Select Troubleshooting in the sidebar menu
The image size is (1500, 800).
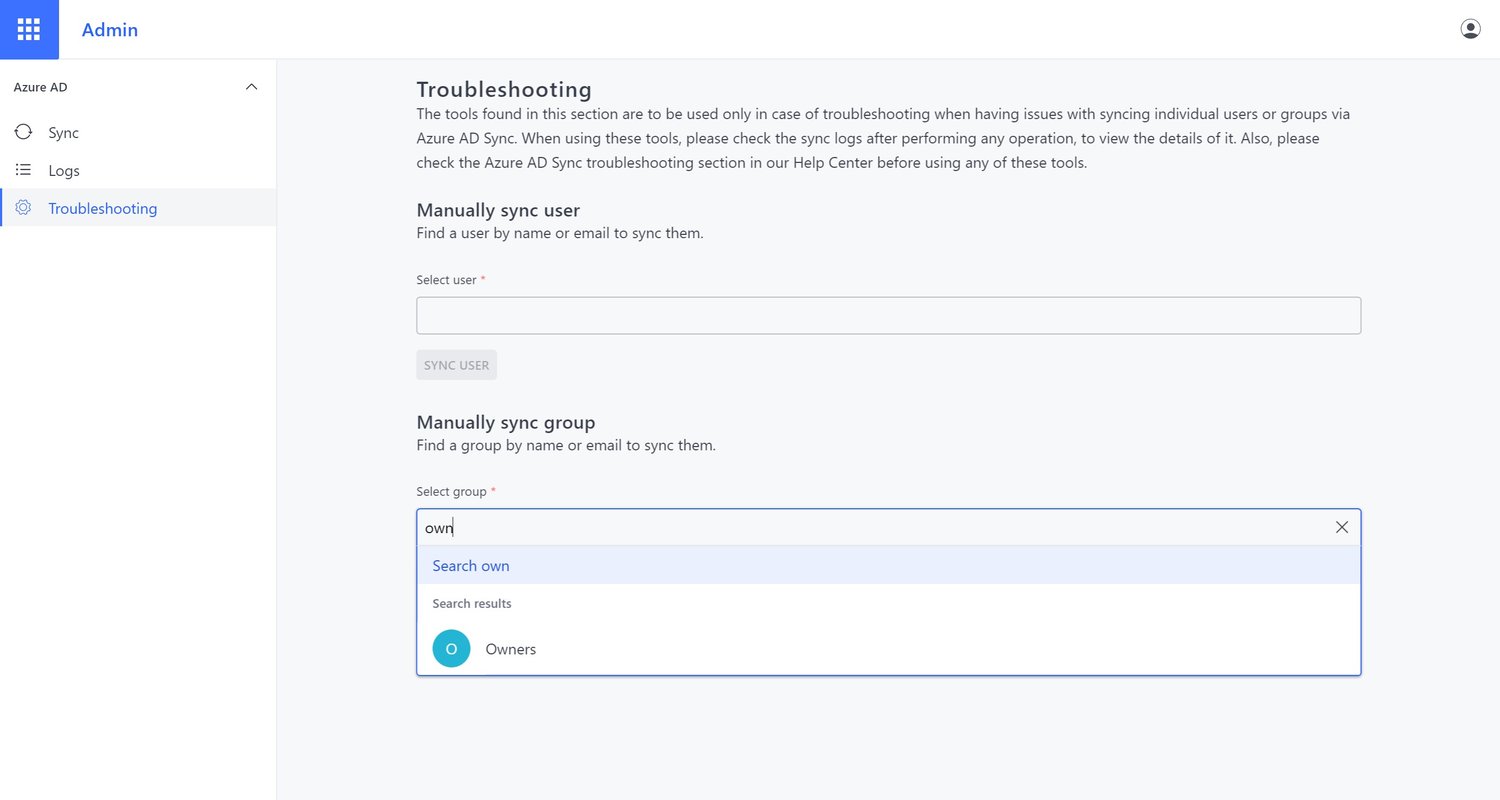pos(102,207)
